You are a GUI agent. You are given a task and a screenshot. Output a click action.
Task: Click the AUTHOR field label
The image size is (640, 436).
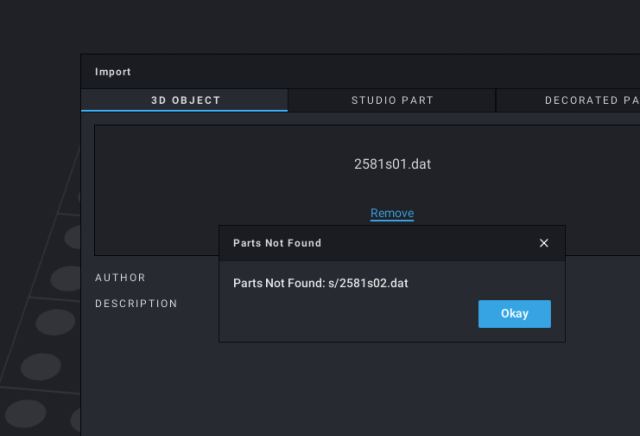120,278
